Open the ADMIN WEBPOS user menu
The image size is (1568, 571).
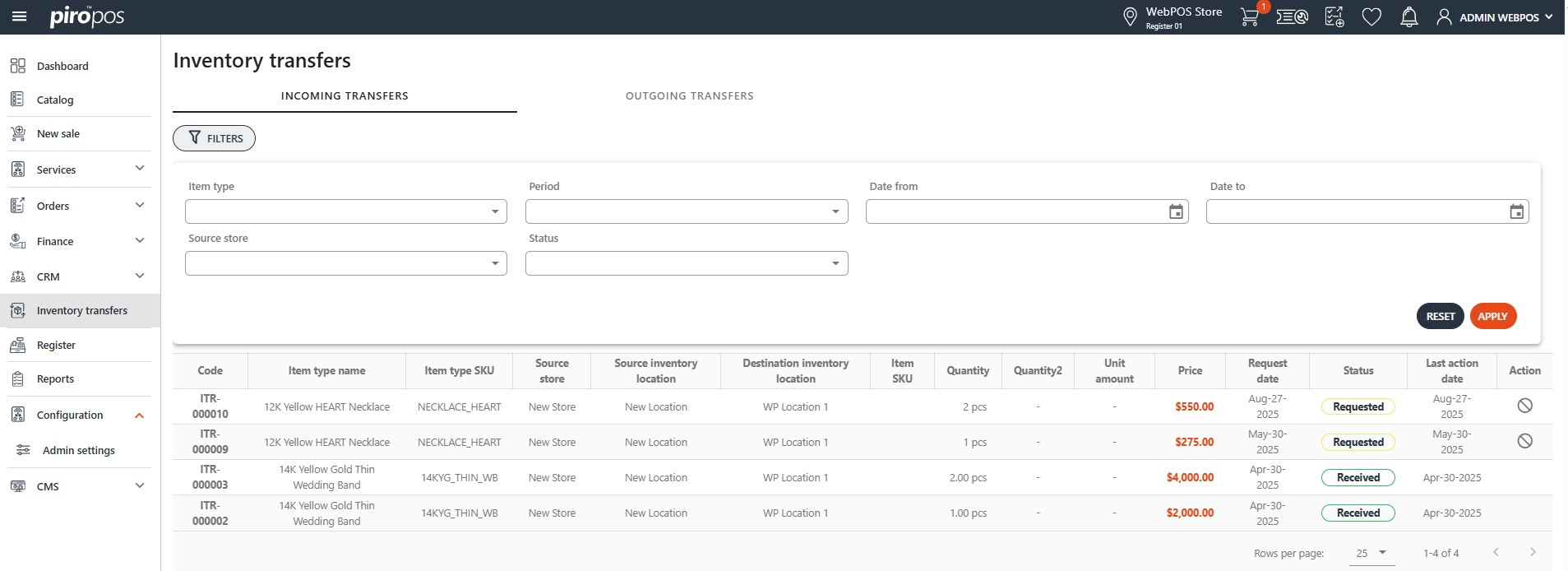coord(1495,17)
